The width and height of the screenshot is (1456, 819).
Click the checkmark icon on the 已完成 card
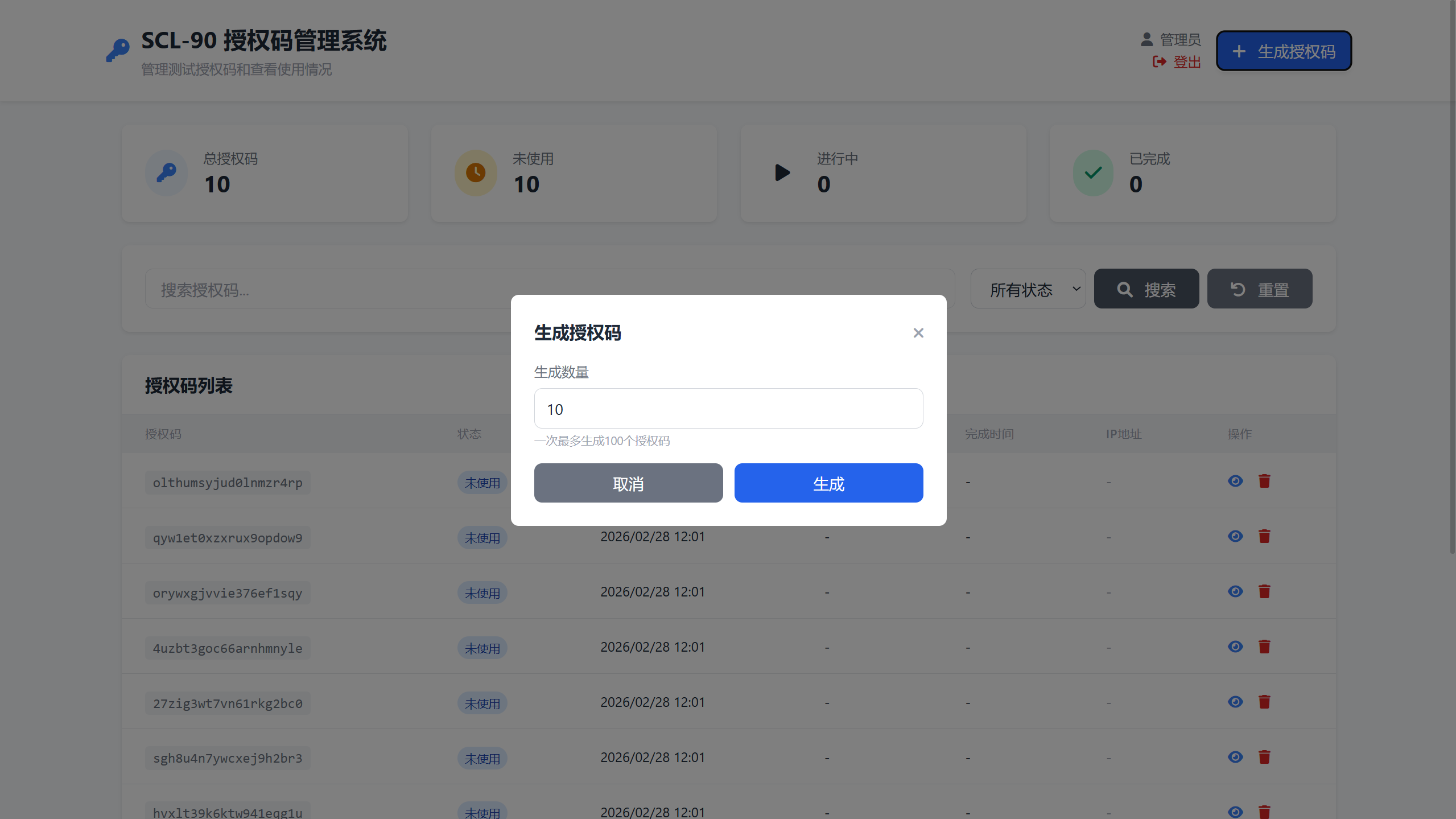point(1092,172)
